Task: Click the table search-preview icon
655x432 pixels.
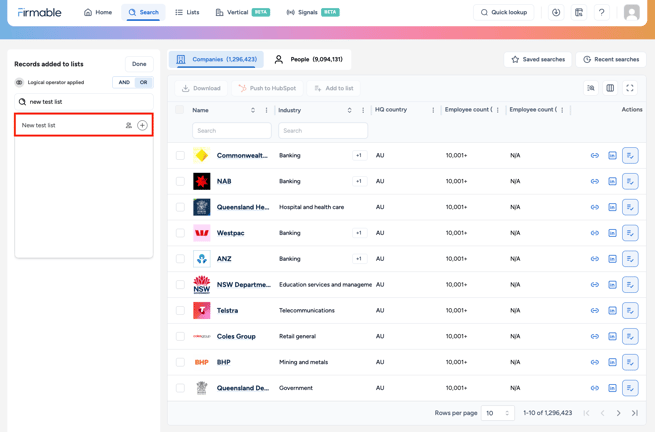Action: coord(591,88)
